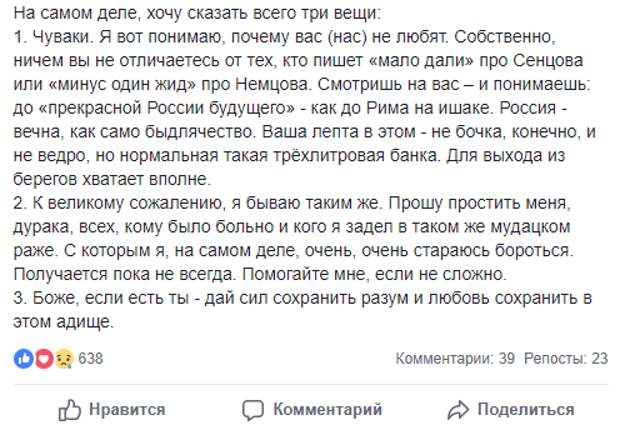Image resolution: width=620 pixels, height=430 pixels.
Task: Click the speech bubble icon beside Комментарий
Action: [254, 410]
